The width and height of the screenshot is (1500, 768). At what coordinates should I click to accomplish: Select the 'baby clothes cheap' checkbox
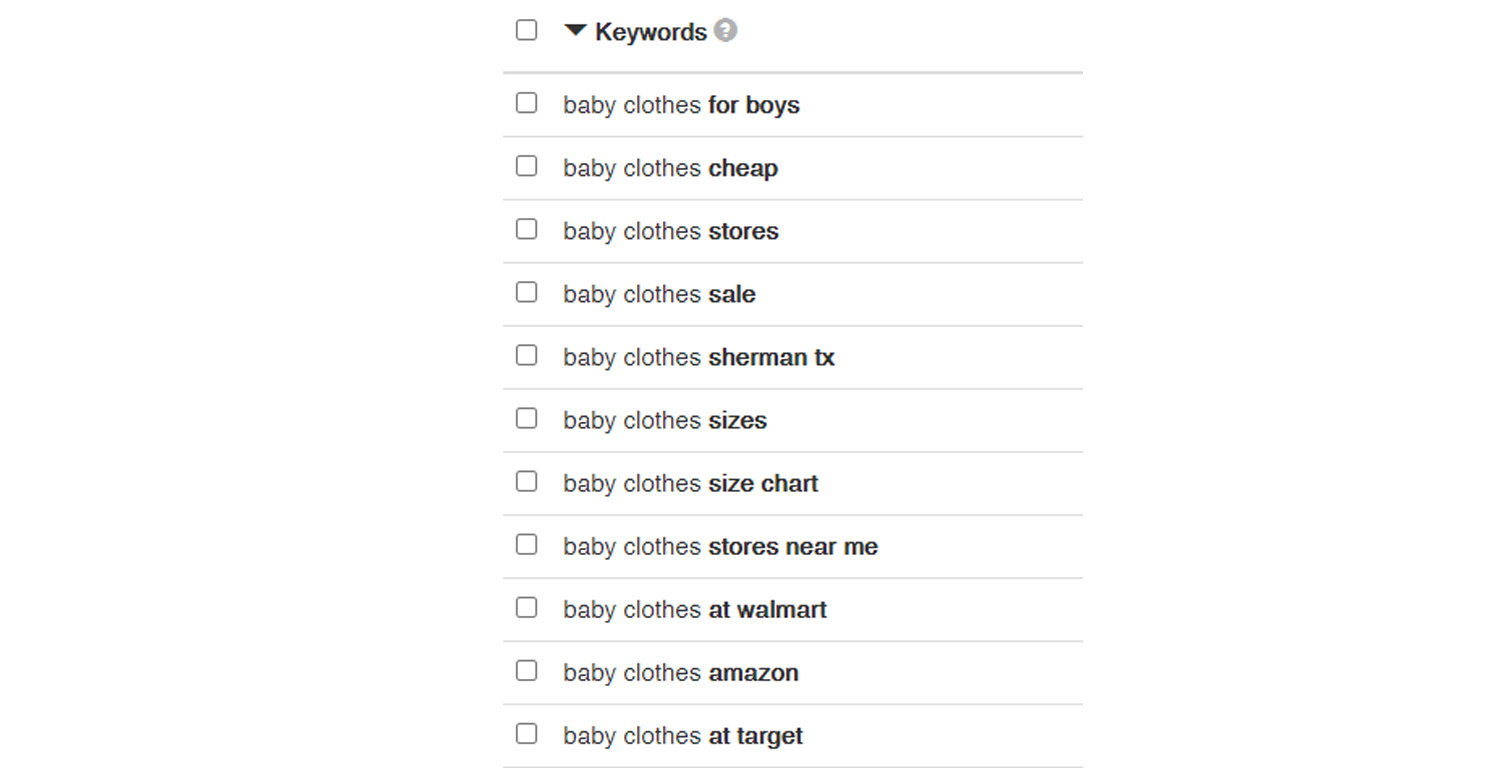click(526, 166)
